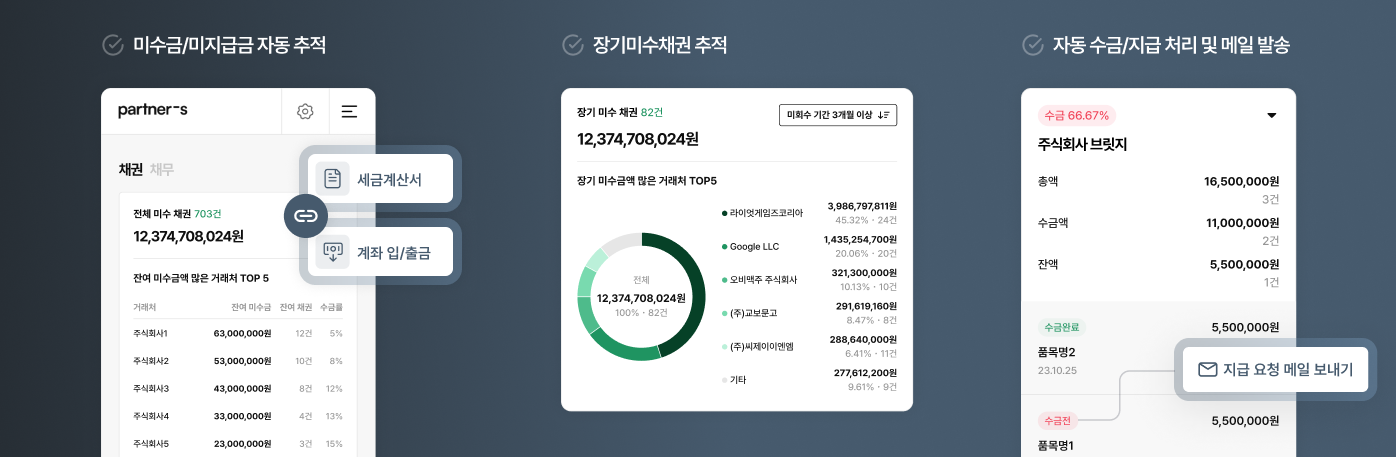1396x457 pixels.
Task: Click 지급 요청 메일 보내기 button
Action: (x=1275, y=369)
